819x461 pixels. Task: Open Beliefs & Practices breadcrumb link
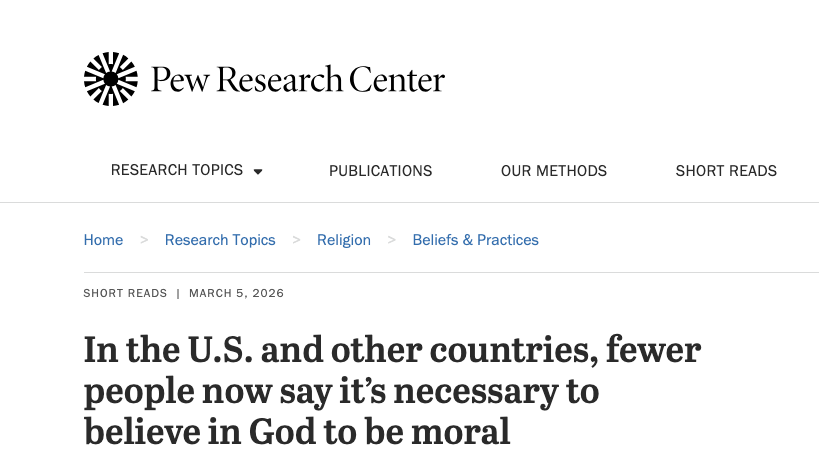(x=475, y=240)
